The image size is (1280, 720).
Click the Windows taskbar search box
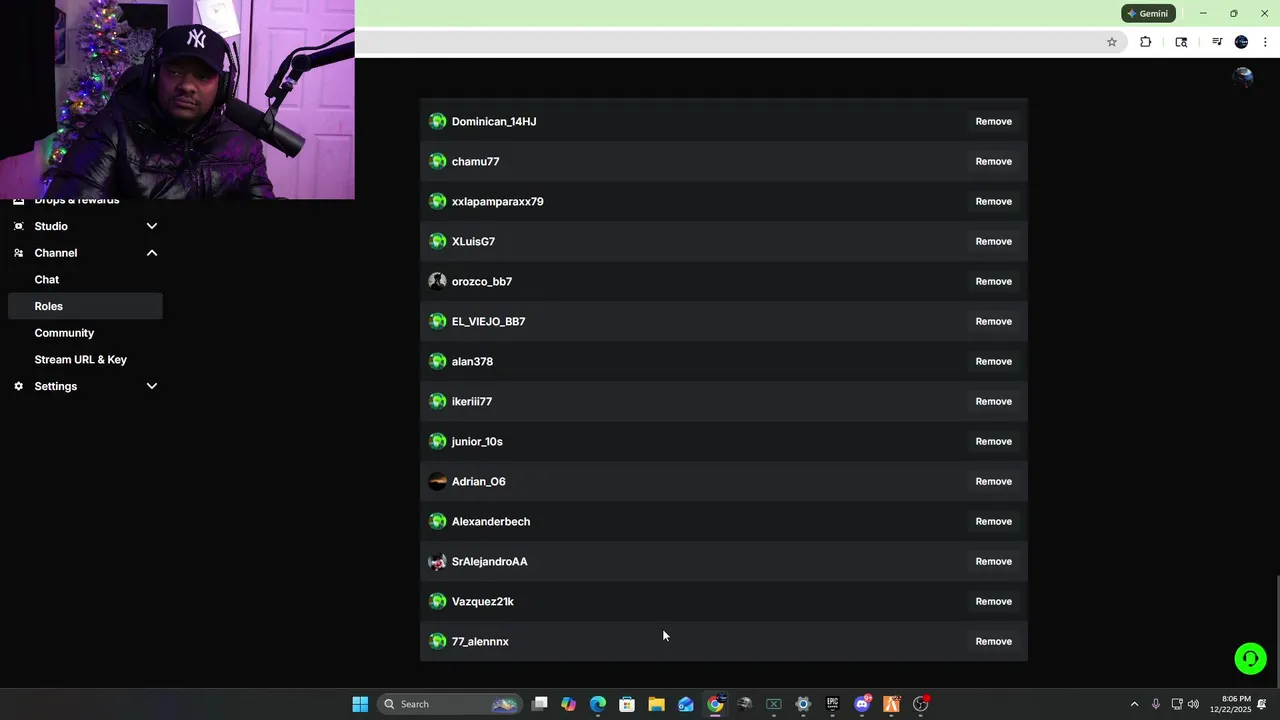point(449,704)
